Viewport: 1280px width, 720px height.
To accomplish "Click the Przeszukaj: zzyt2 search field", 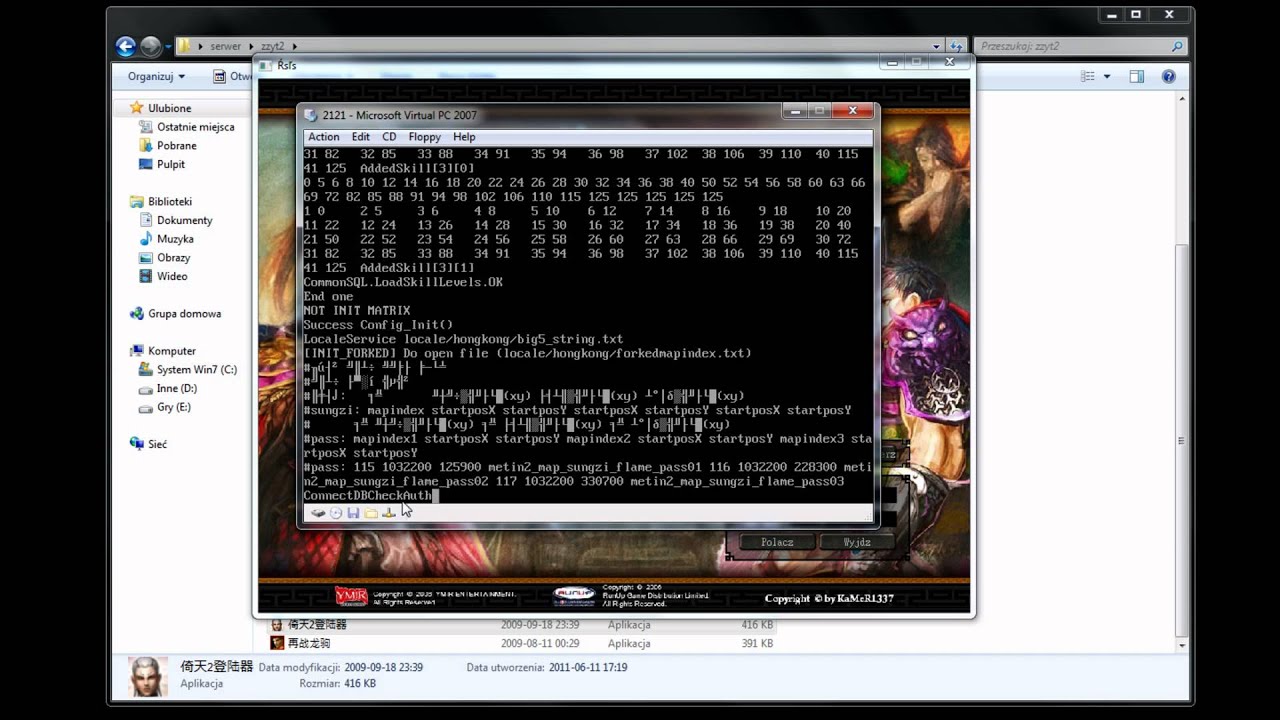I will click(1080, 46).
